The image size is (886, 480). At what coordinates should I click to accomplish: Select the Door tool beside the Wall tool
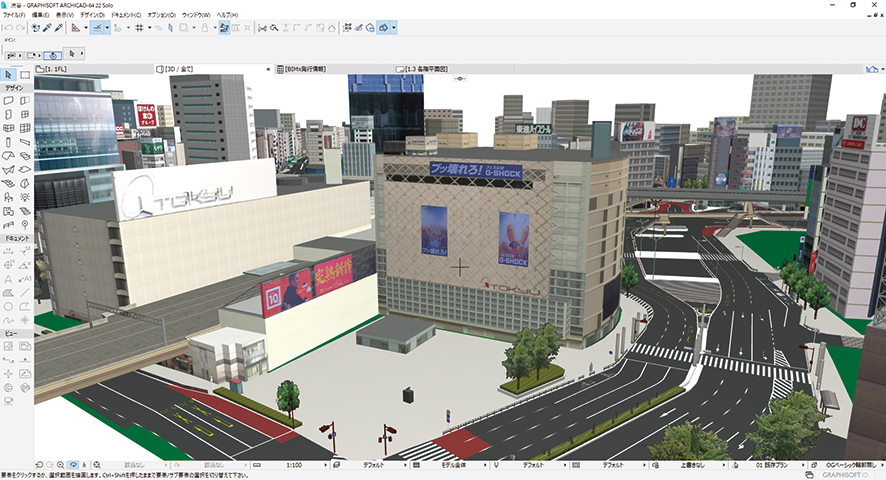(x=25, y=101)
